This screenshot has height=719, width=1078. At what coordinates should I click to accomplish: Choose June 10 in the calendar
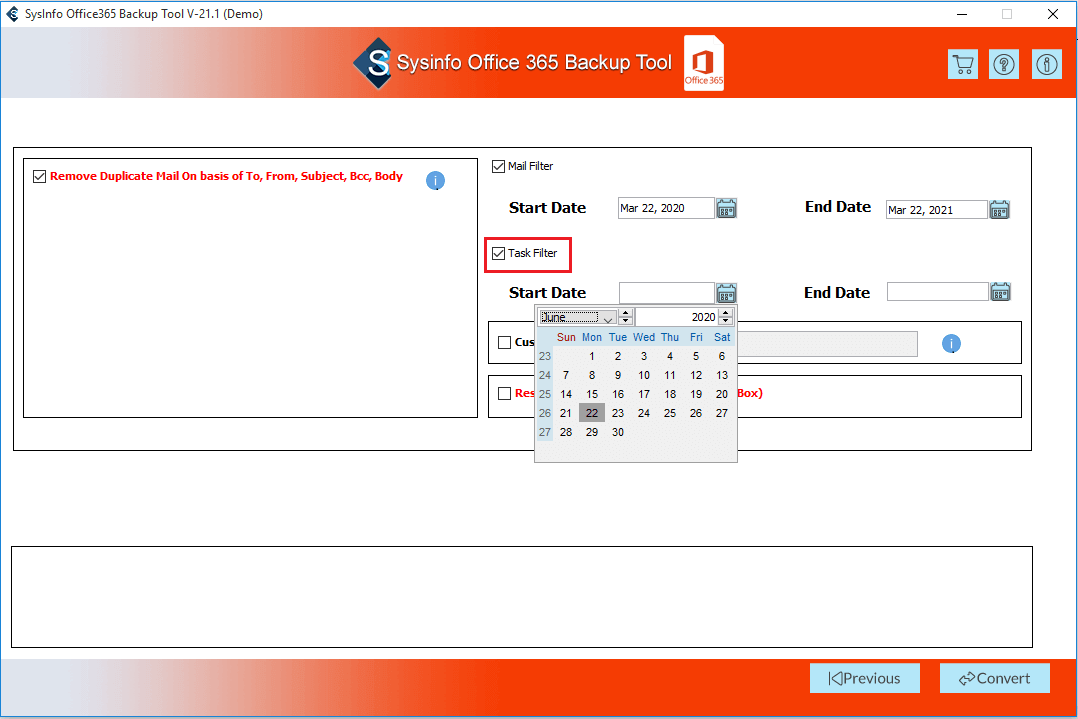(x=644, y=375)
